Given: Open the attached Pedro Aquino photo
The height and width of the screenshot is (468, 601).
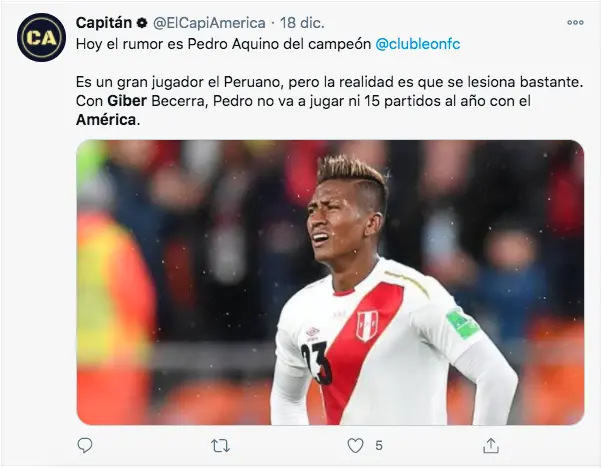Looking at the screenshot, I should click(330, 282).
